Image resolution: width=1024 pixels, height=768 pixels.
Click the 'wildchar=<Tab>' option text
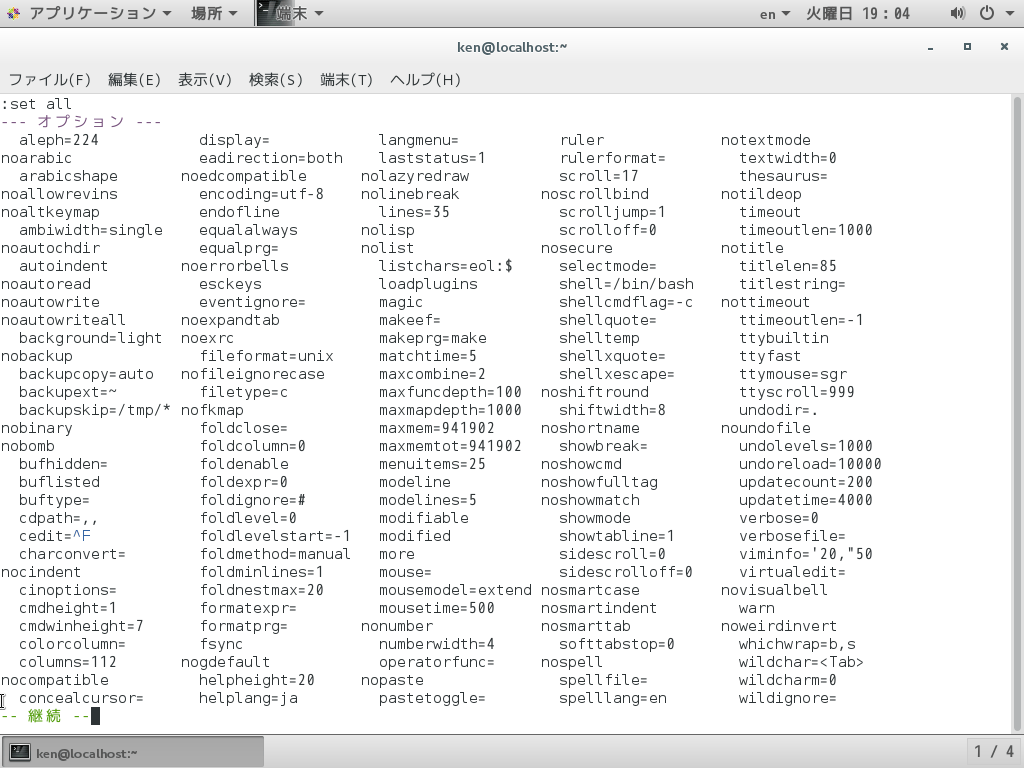pos(801,662)
